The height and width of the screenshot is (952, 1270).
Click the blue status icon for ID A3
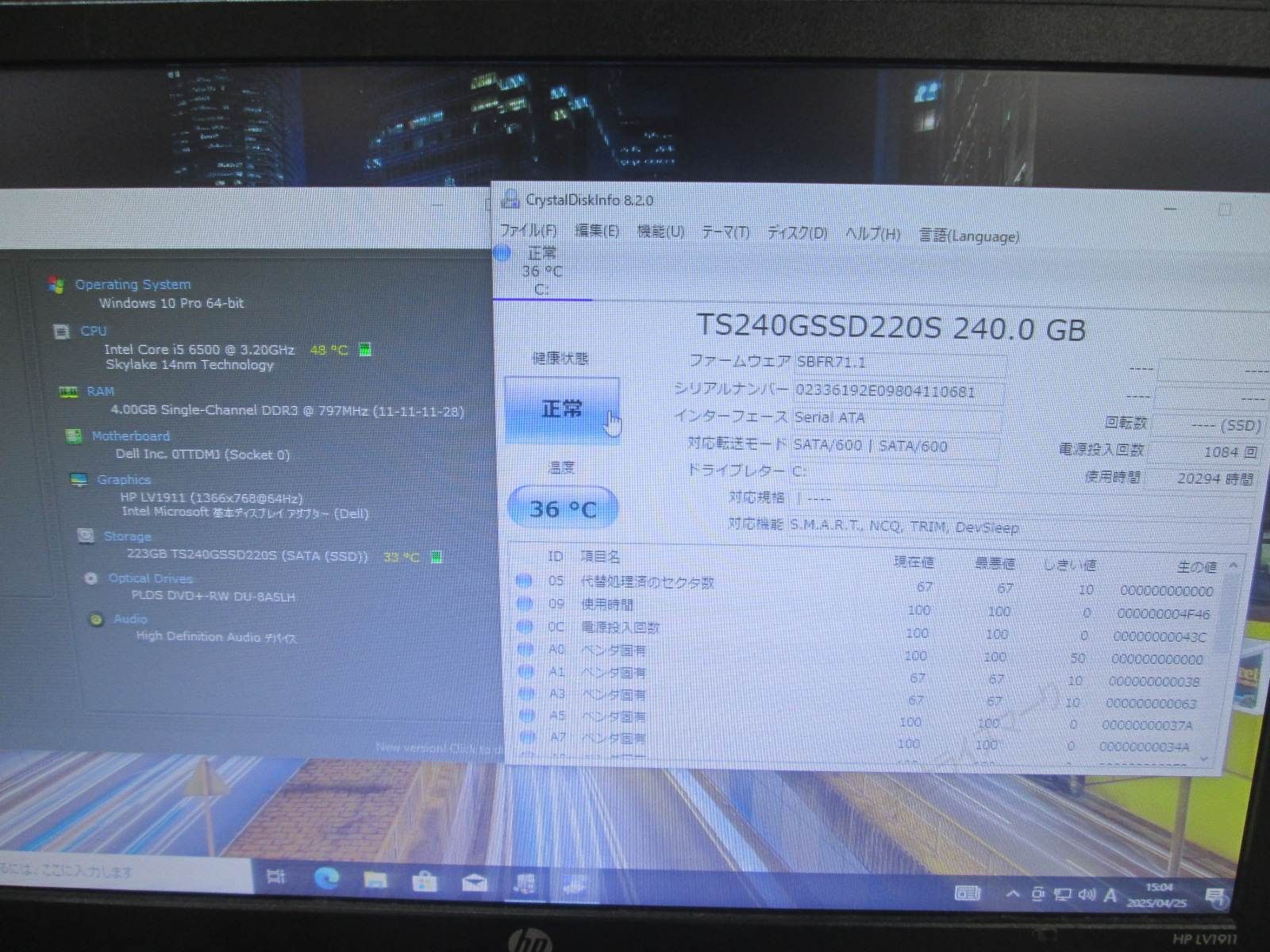pos(527,693)
